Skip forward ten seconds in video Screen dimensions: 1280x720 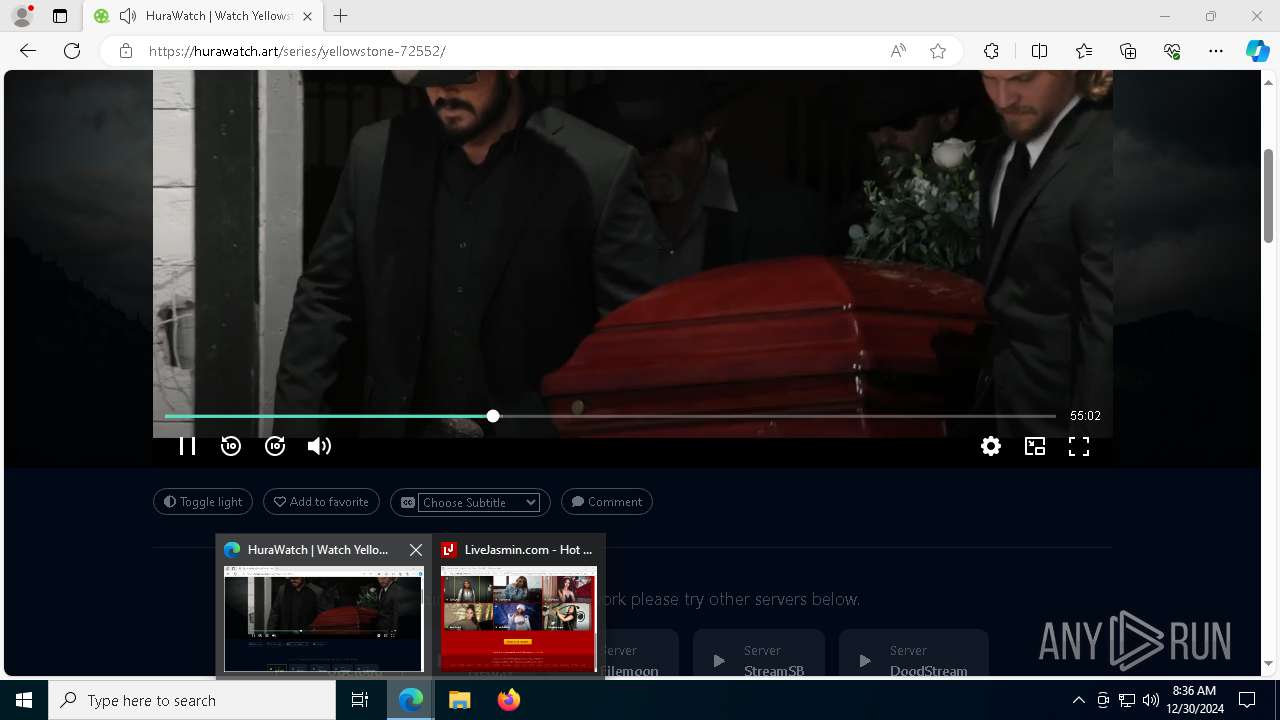(x=275, y=446)
